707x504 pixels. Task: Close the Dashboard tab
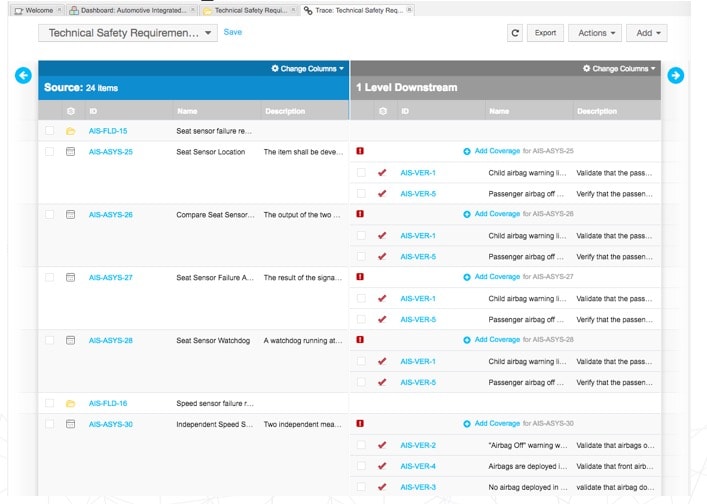193,9
